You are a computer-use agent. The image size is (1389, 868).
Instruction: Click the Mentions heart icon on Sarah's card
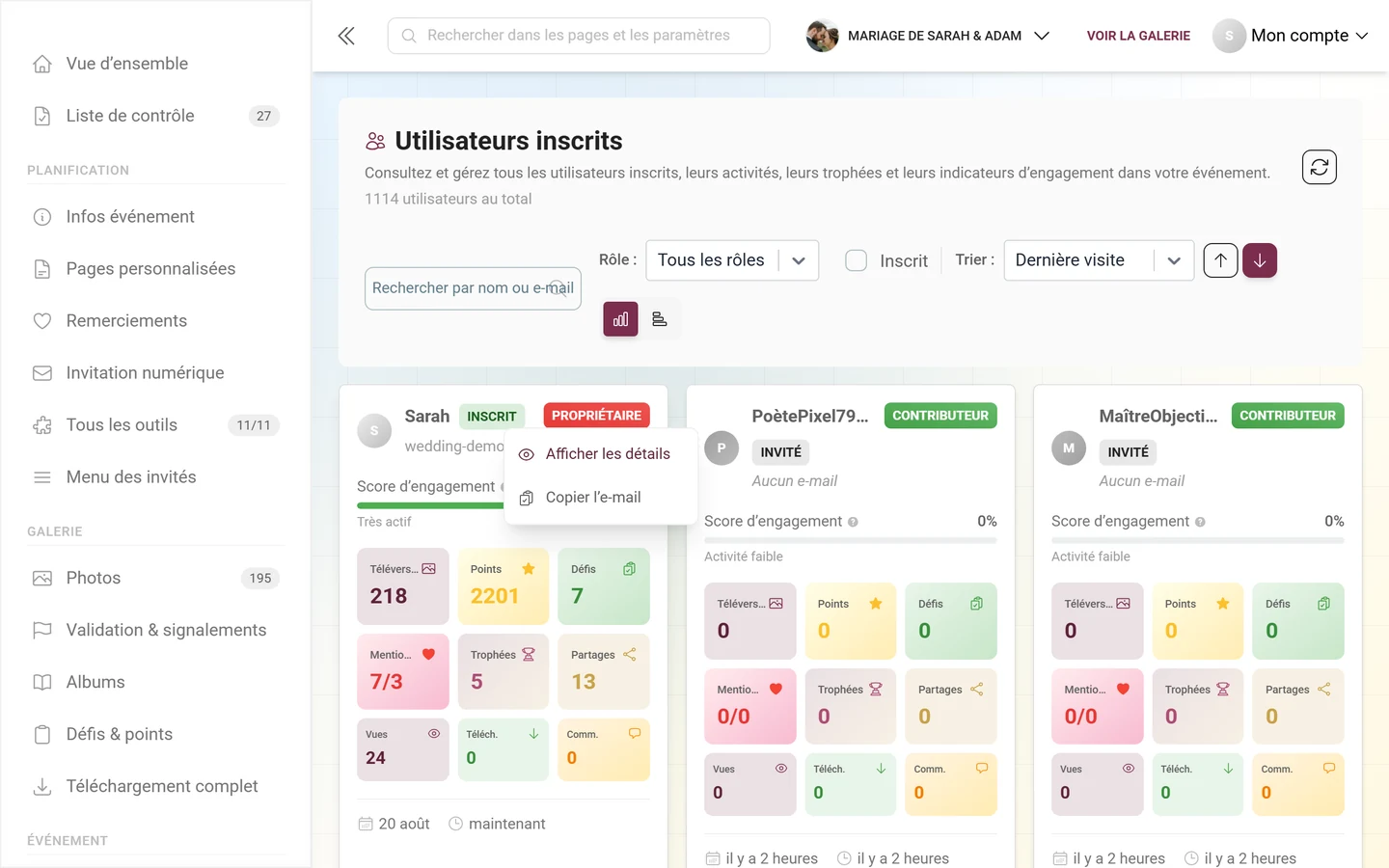pyautogui.click(x=428, y=654)
